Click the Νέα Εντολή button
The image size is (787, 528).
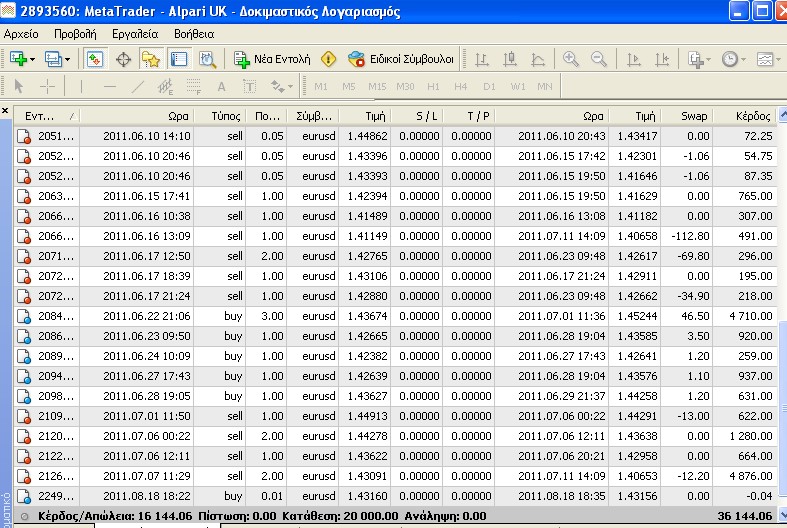(x=272, y=59)
